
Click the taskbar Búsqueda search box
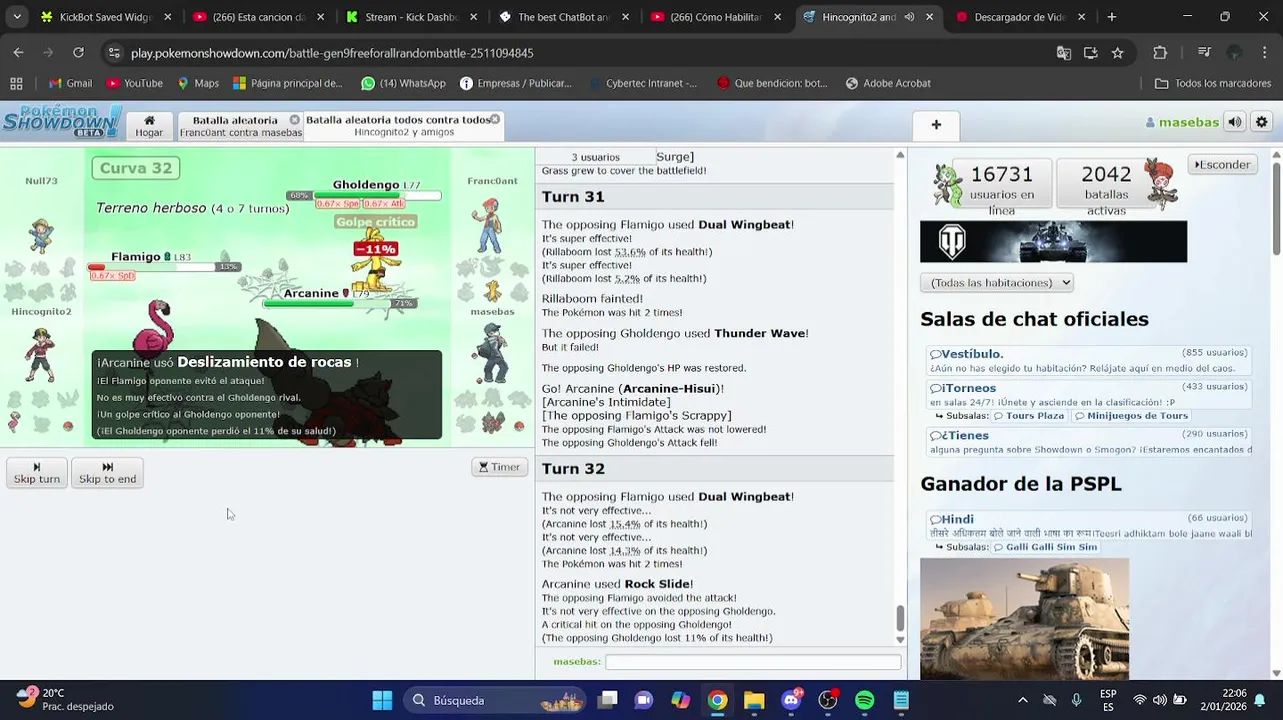coord(495,700)
